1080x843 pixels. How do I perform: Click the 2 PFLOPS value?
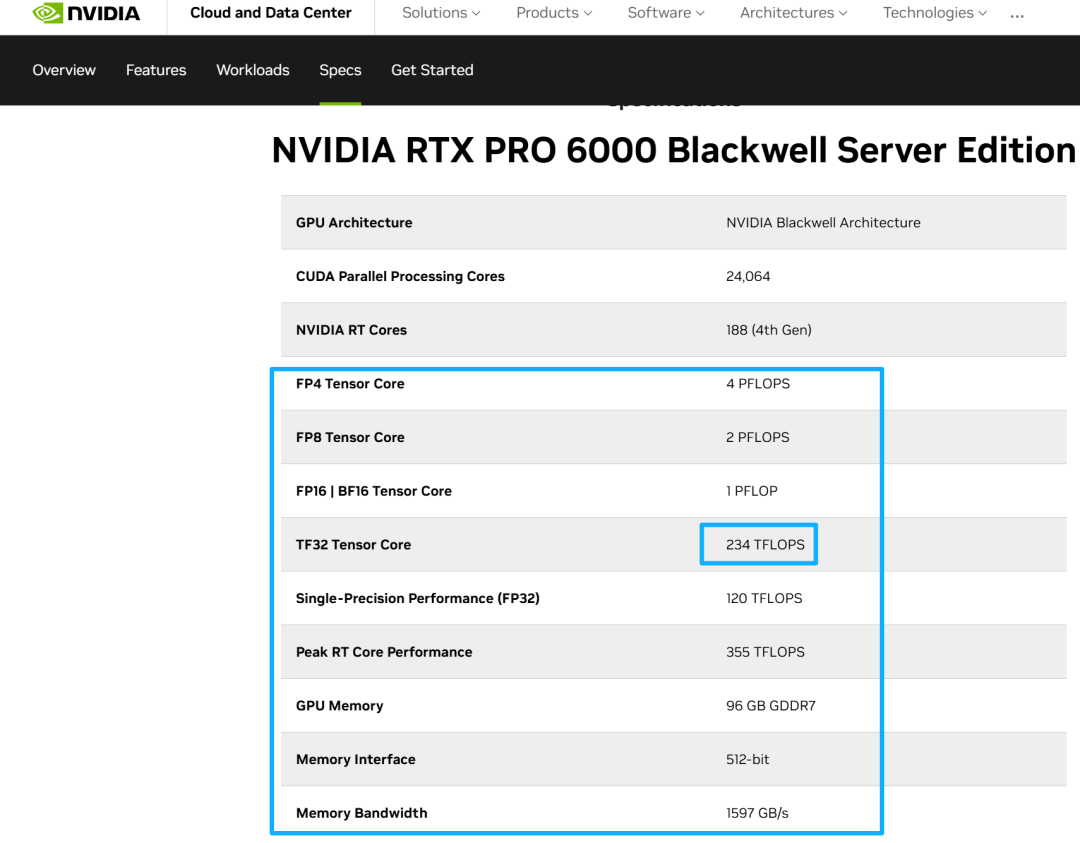click(758, 437)
